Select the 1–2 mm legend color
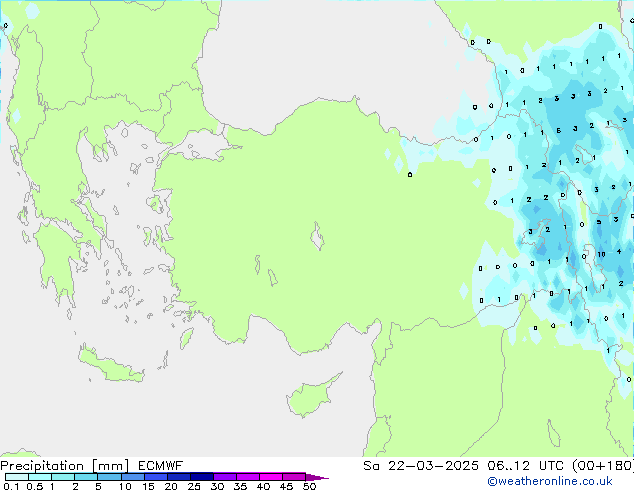This screenshot has width=634, height=490. click(63, 477)
